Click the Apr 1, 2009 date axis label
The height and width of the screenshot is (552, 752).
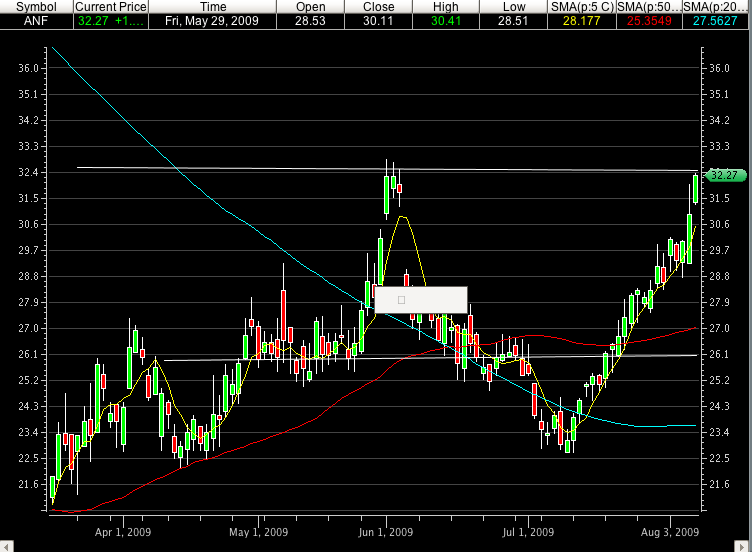coord(120,531)
